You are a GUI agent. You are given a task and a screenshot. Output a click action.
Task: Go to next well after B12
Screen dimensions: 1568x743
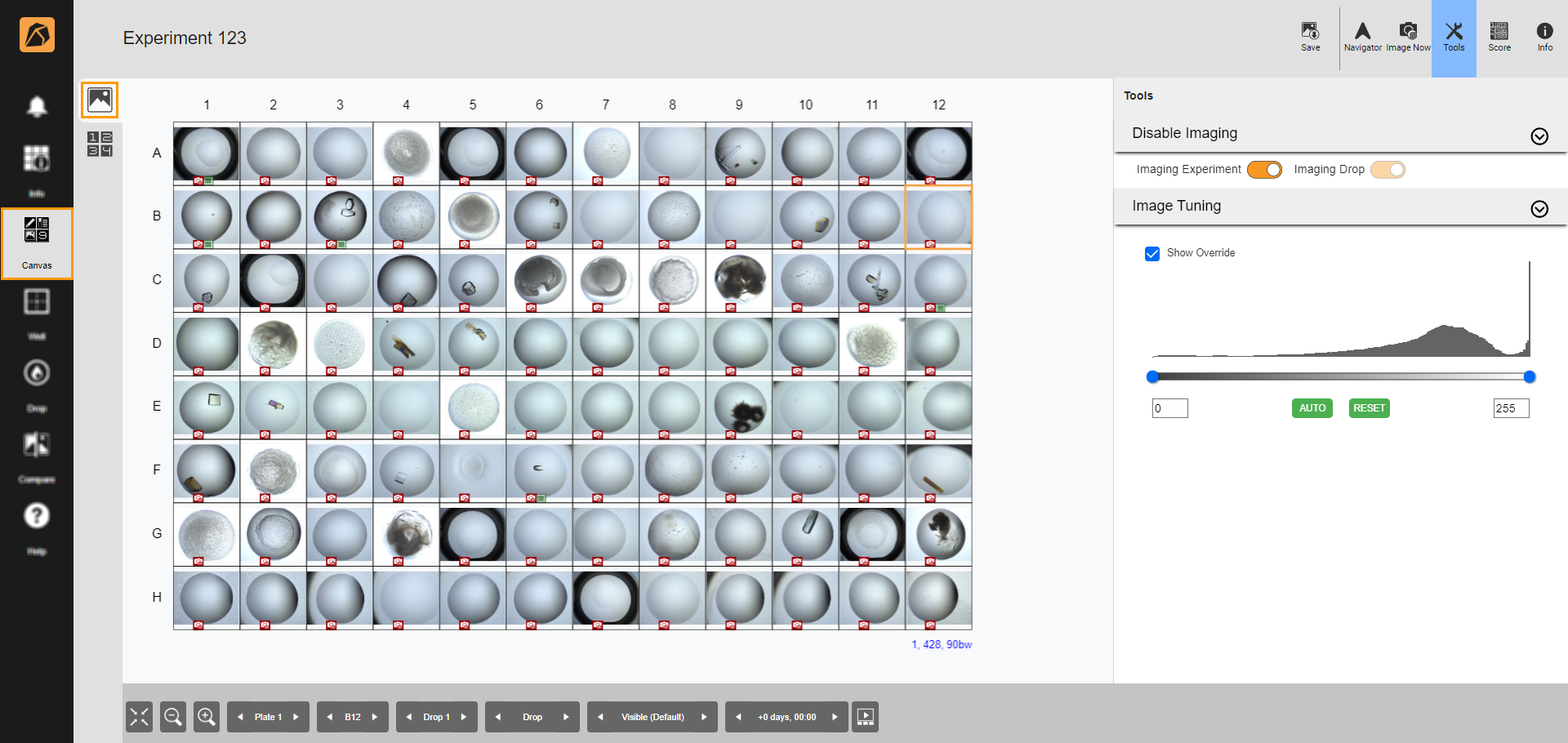(x=375, y=717)
